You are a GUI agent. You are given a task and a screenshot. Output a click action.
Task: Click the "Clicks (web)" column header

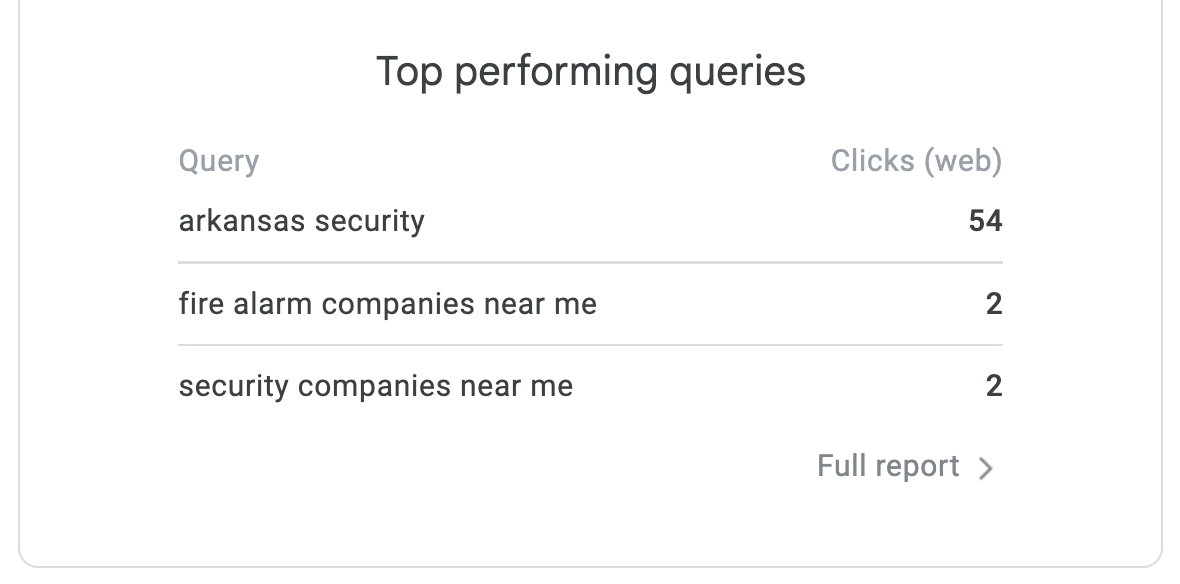916,161
